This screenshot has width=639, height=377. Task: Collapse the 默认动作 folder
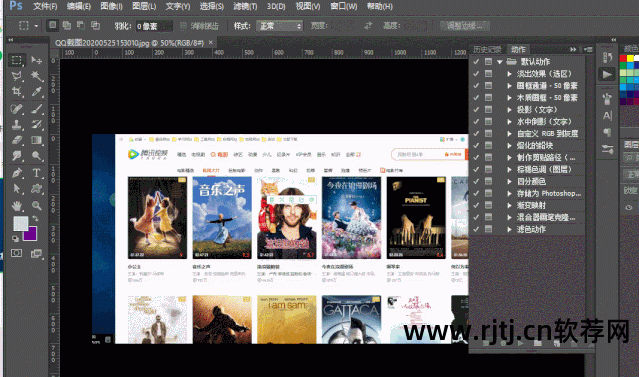click(x=500, y=62)
